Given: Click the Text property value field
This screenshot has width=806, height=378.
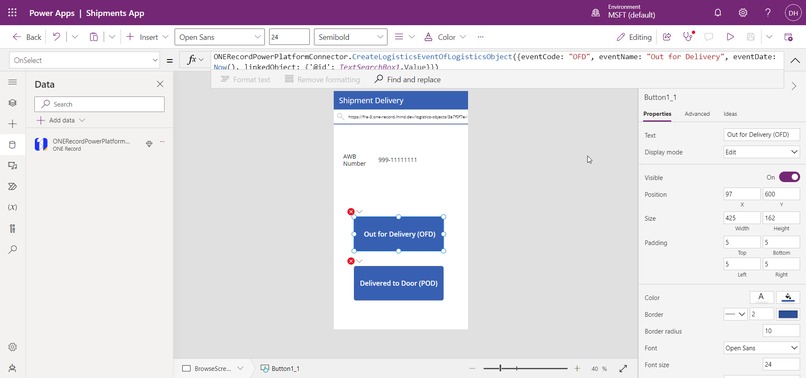Looking at the screenshot, I should tap(761, 135).
